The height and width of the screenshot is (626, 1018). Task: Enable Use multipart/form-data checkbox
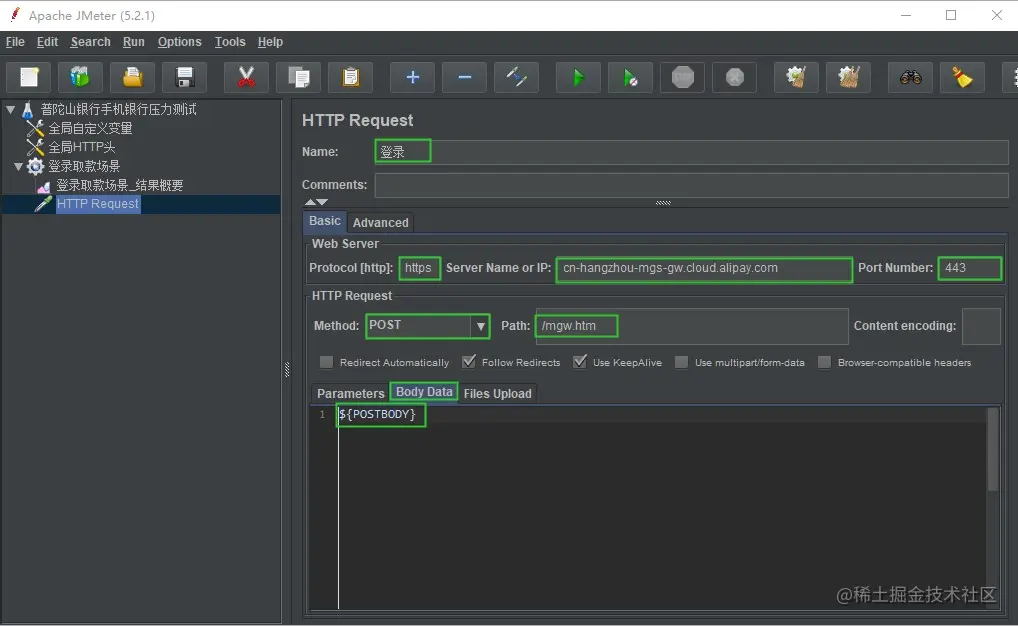[681, 362]
